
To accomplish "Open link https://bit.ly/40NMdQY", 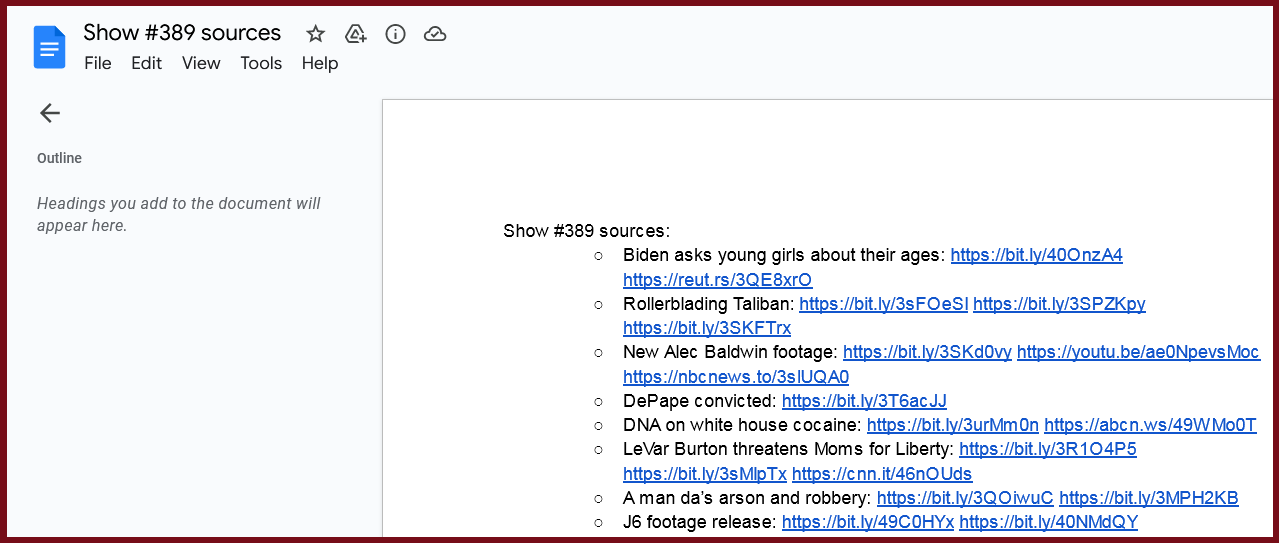I will point(1048,522).
